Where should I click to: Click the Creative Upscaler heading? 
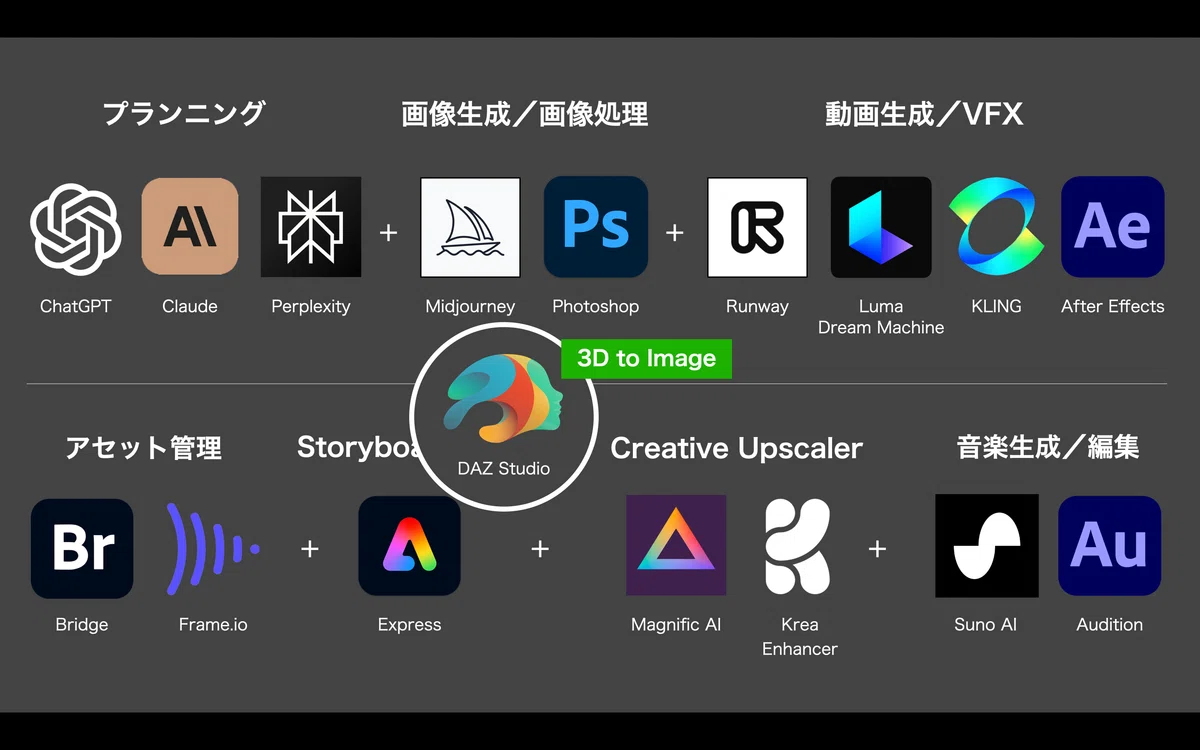(736, 448)
